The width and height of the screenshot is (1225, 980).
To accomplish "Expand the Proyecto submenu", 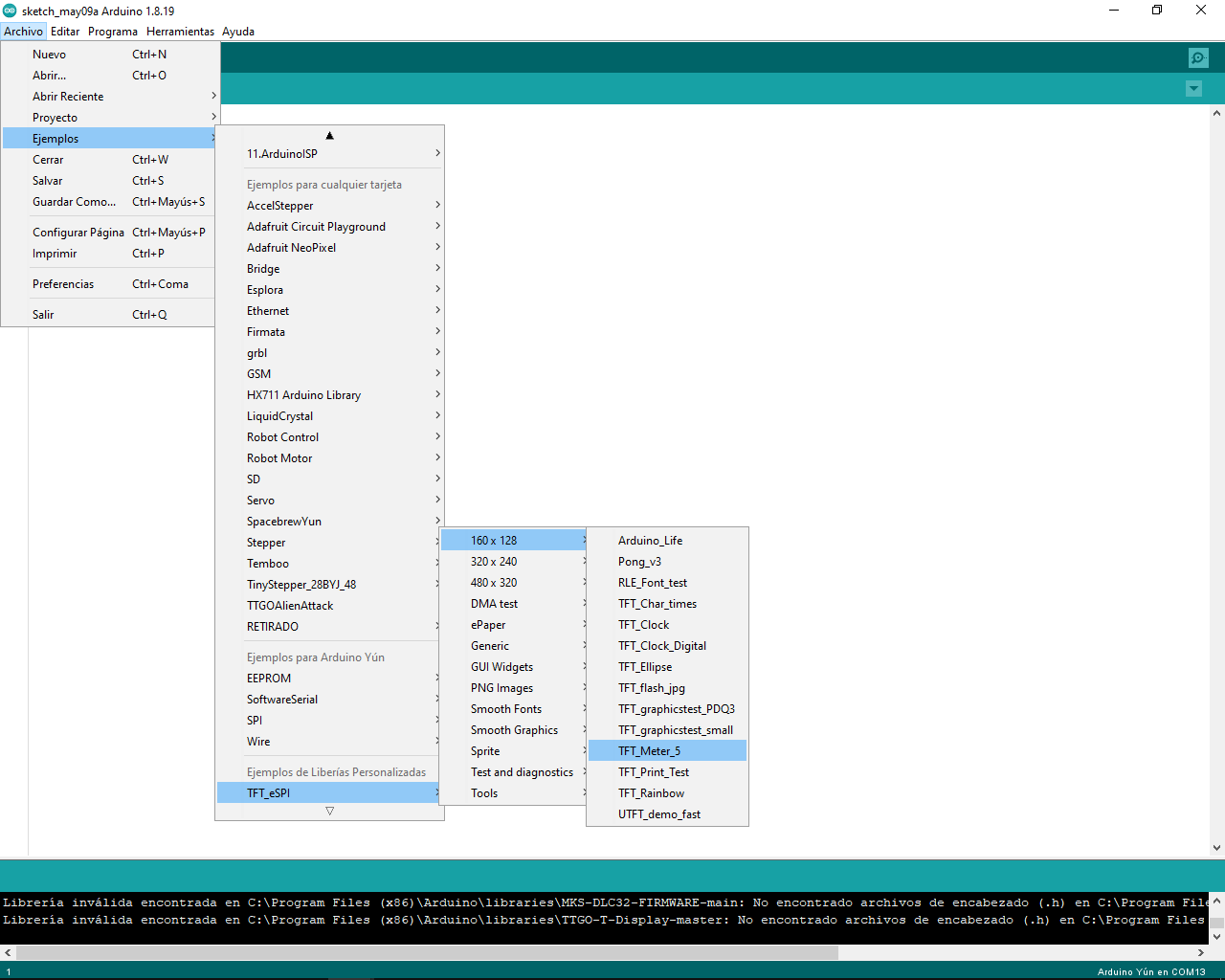I will coord(110,118).
